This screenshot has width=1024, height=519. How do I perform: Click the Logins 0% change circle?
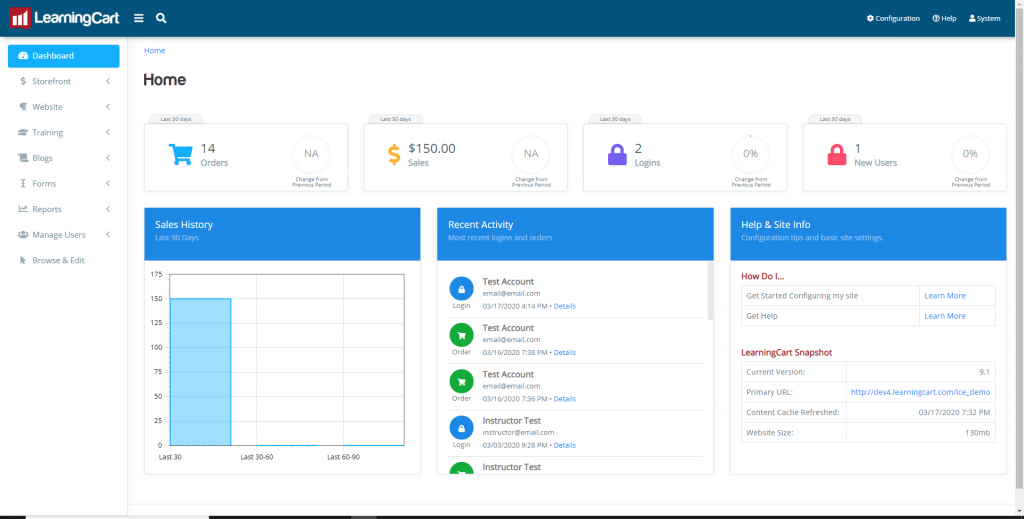click(x=750, y=154)
